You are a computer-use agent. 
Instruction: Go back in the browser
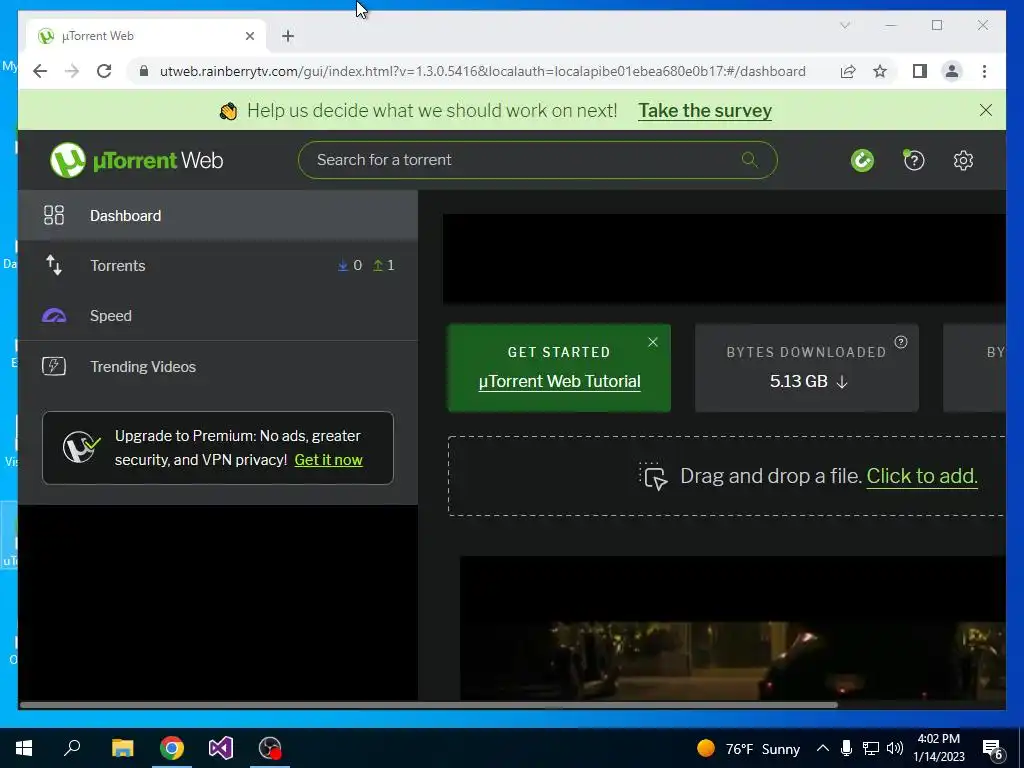(40, 71)
